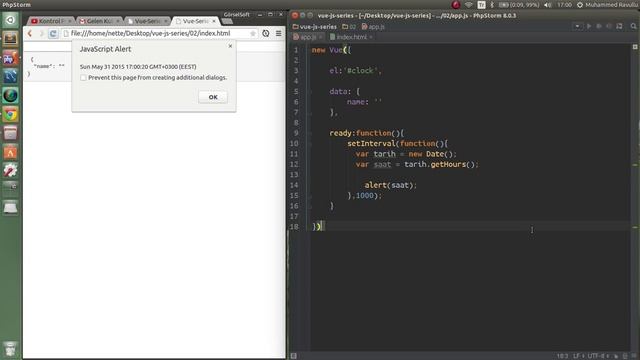Click the Wi-Fi network indicator
This screenshot has height=360, width=640.
pyautogui.click(x=469, y=5)
